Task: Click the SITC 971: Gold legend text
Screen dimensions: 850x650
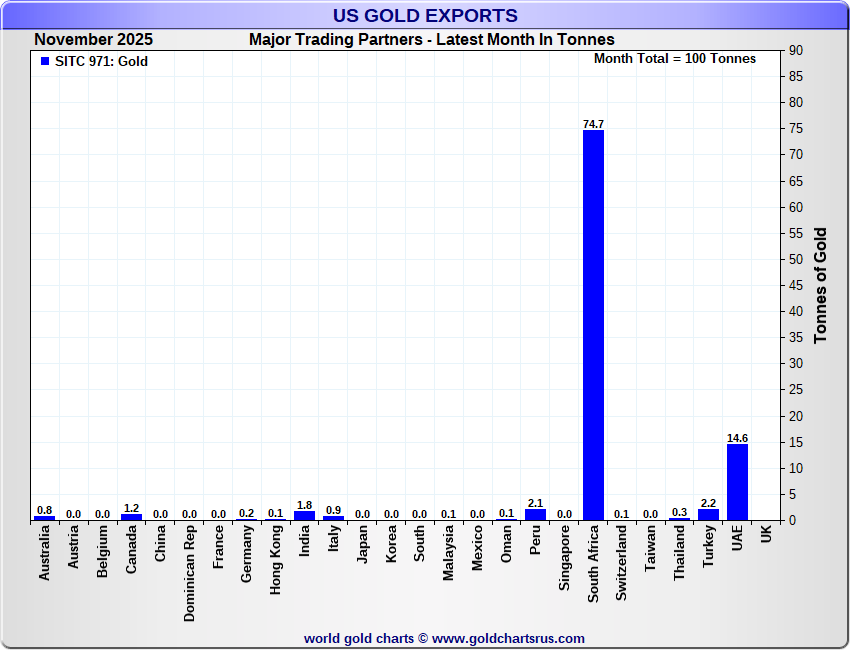Action: [101, 61]
